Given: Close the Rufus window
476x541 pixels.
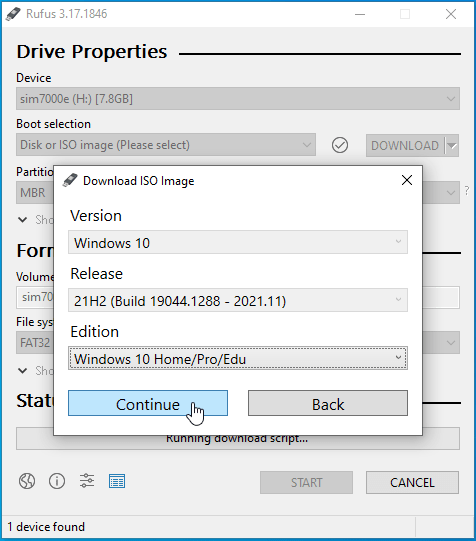Looking at the screenshot, I should (451, 14).
